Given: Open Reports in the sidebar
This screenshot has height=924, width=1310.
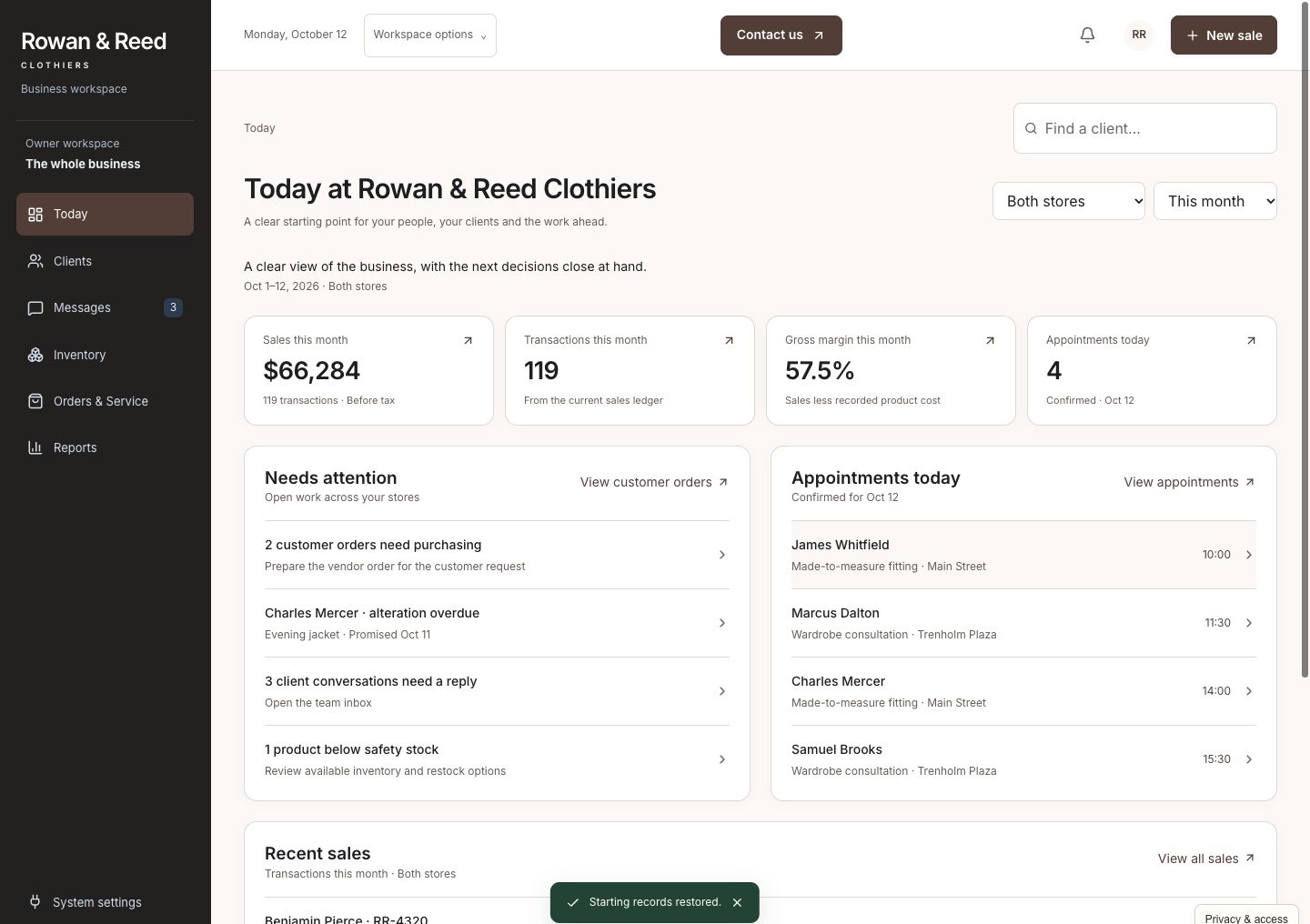Looking at the screenshot, I should 105,447.
